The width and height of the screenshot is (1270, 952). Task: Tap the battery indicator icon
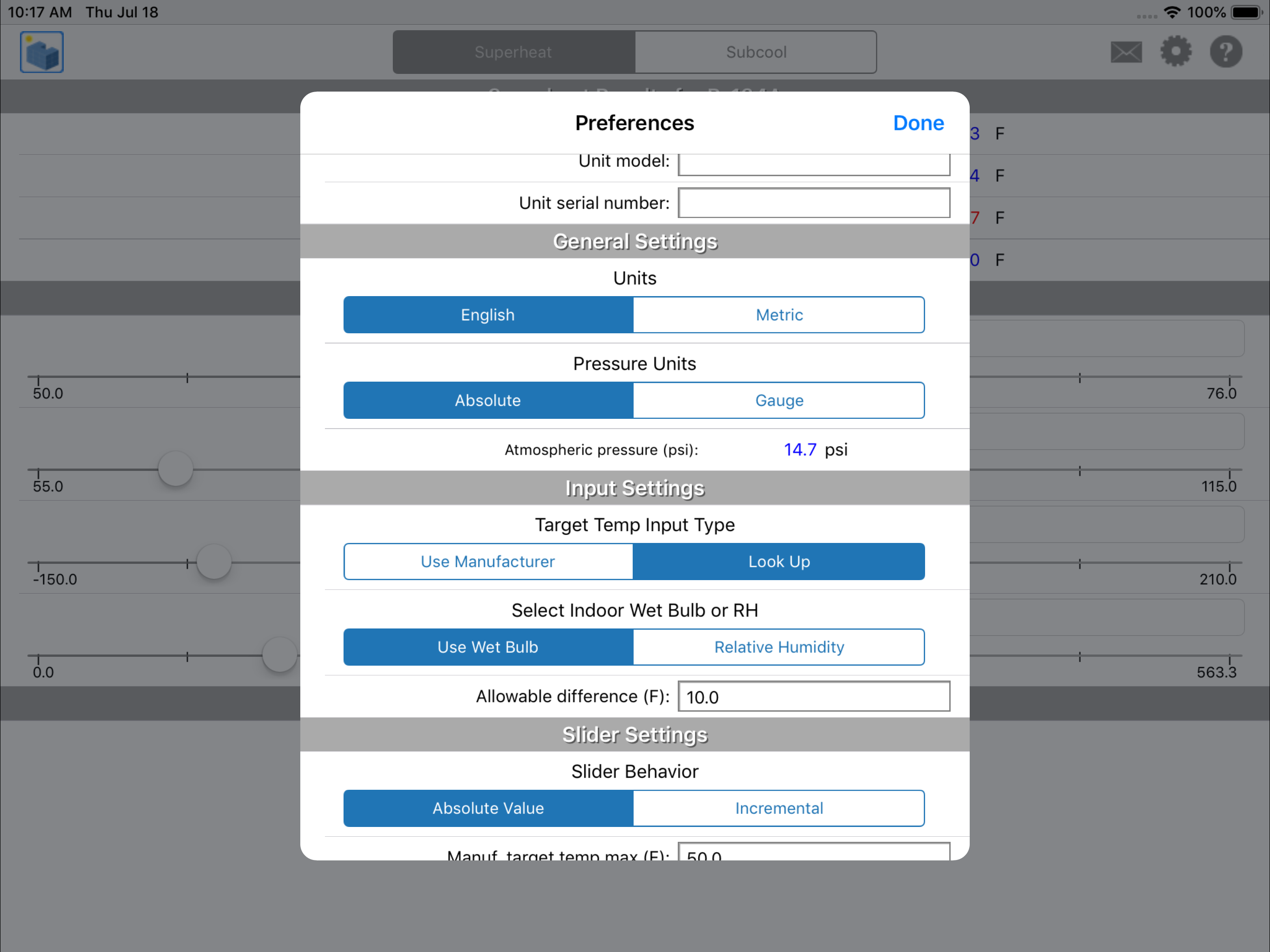[x=1246, y=12]
